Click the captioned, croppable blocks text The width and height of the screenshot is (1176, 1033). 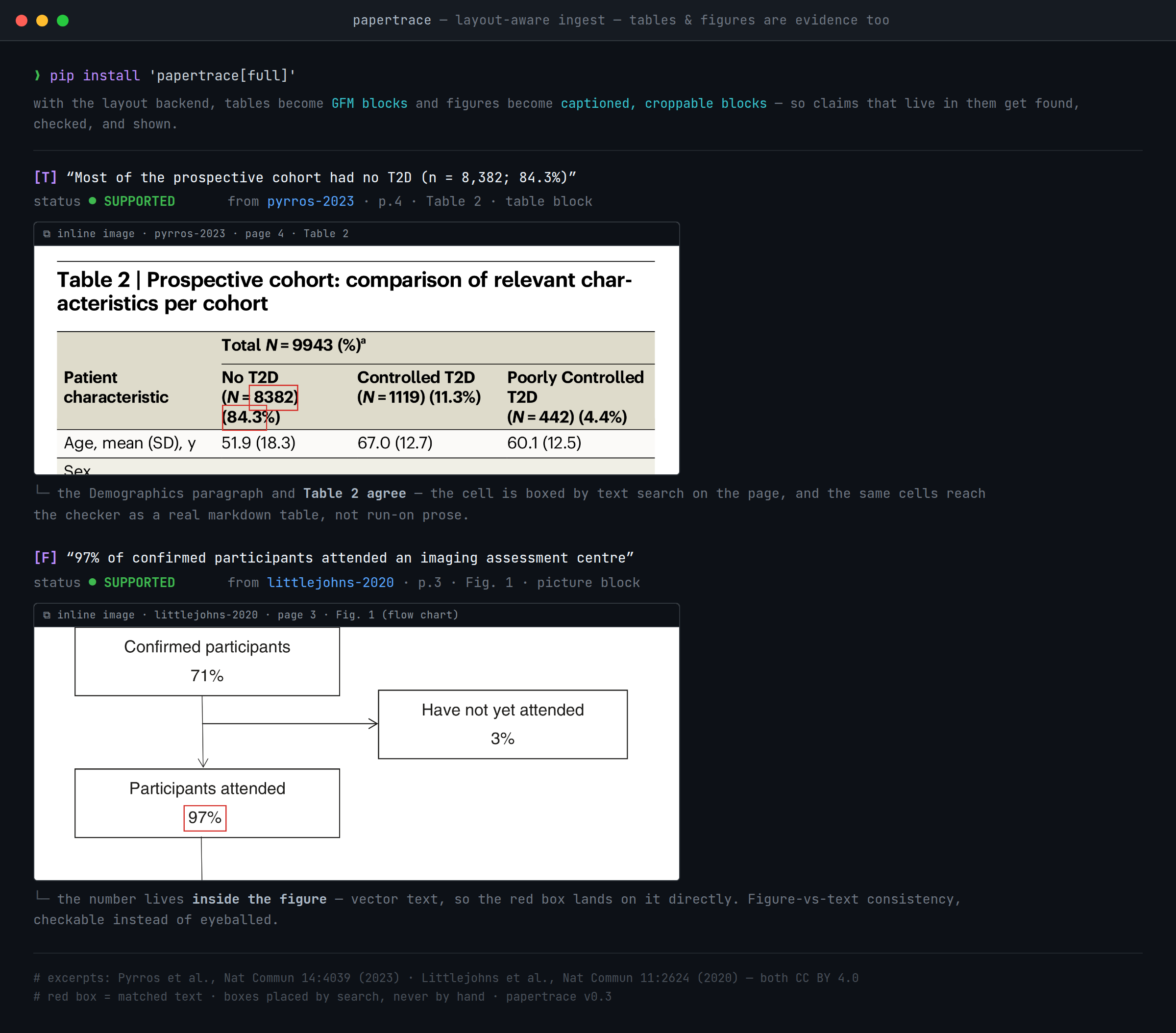(x=663, y=103)
